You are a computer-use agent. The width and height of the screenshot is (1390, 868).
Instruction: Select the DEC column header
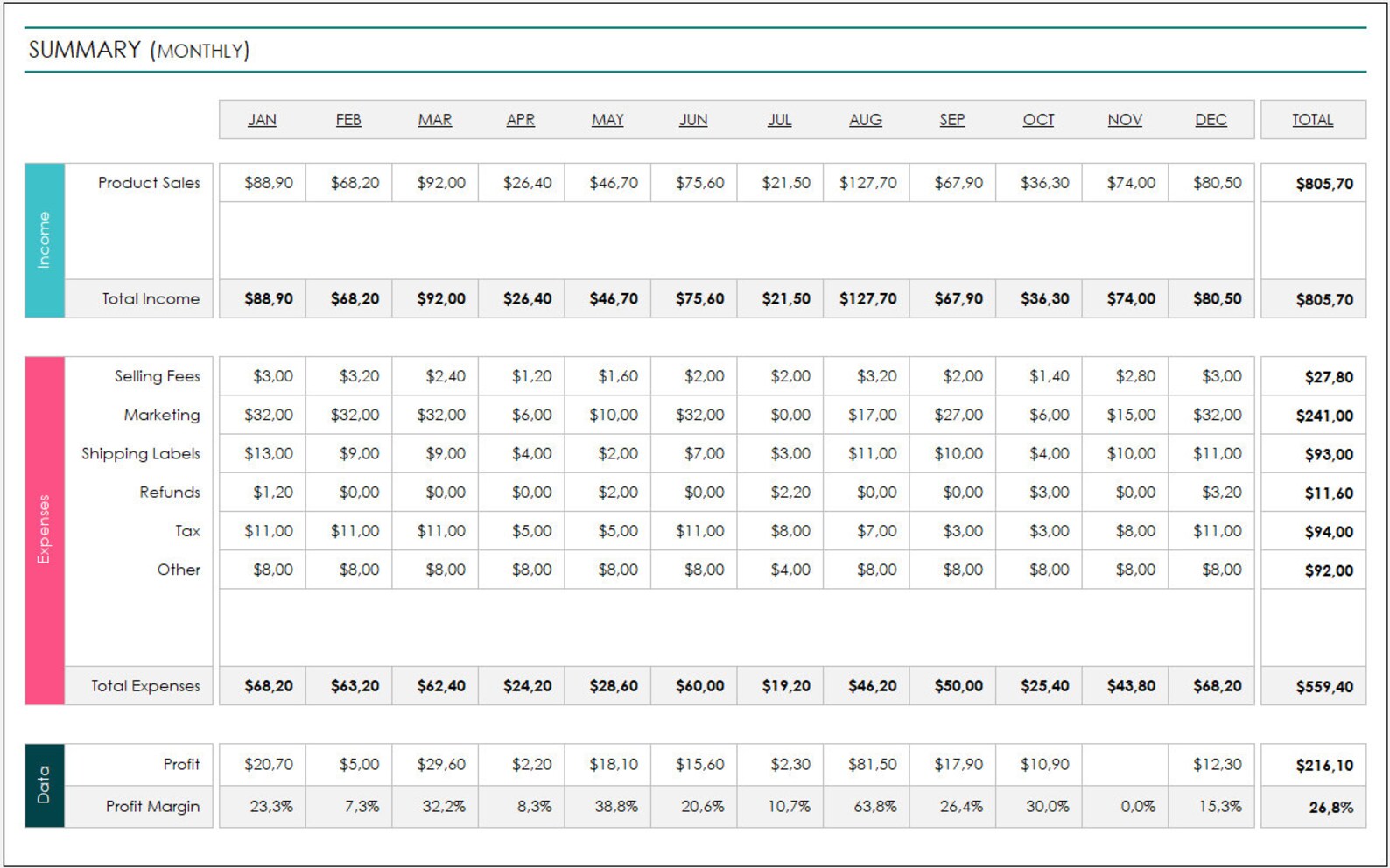click(x=1211, y=120)
